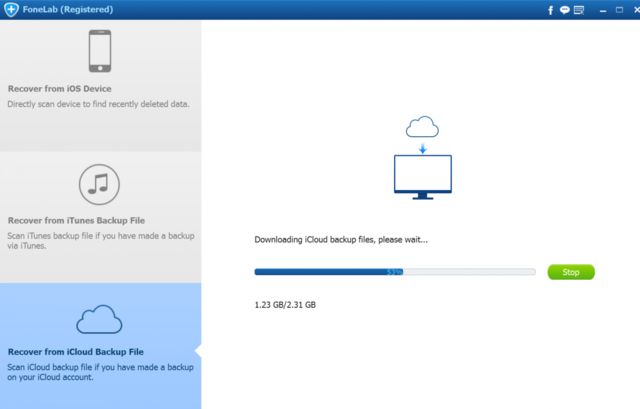Click the FoneLab (Registered) title text
The width and height of the screenshot is (640, 409).
pos(68,9)
